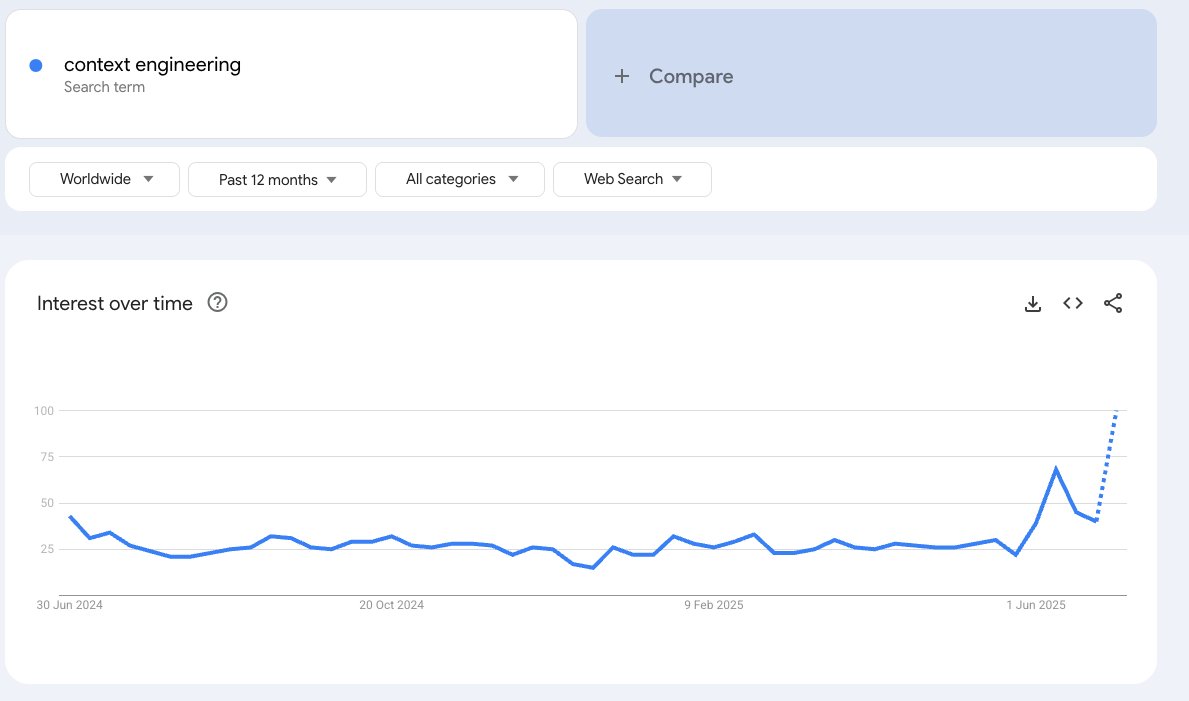Click the dotted forecast line segment

1107,464
